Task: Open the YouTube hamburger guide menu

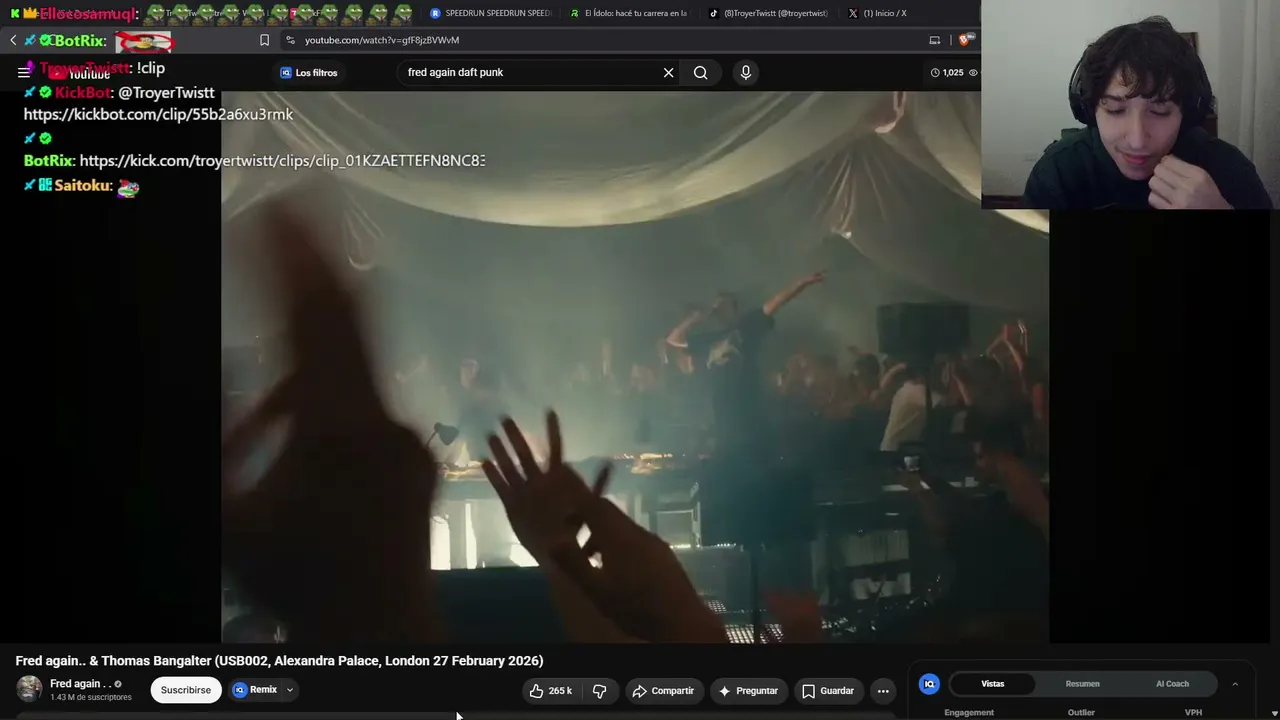Action: pyautogui.click(x=24, y=72)
